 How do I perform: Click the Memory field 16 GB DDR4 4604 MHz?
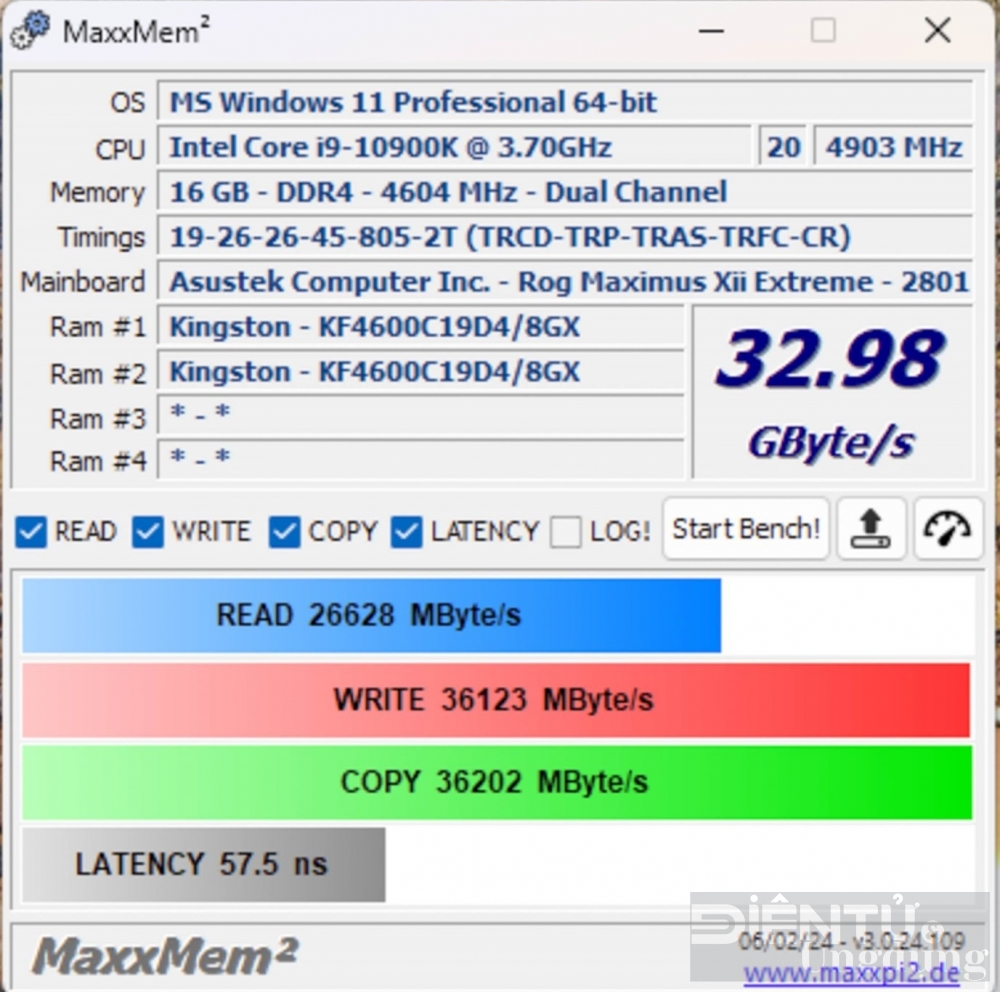[564, 192]
